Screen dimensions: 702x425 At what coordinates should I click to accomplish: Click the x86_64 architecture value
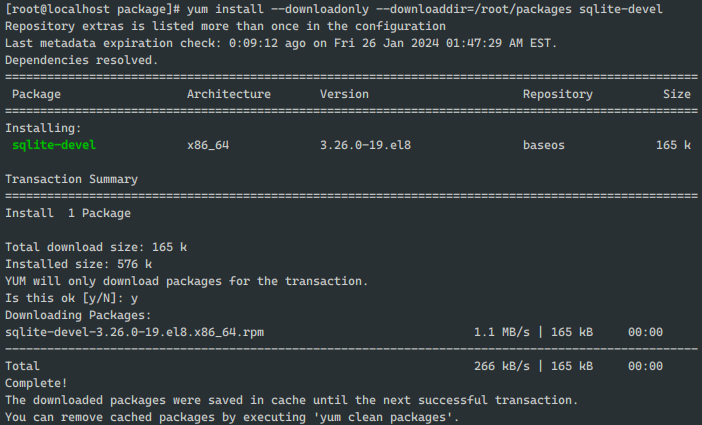(208, 145)
